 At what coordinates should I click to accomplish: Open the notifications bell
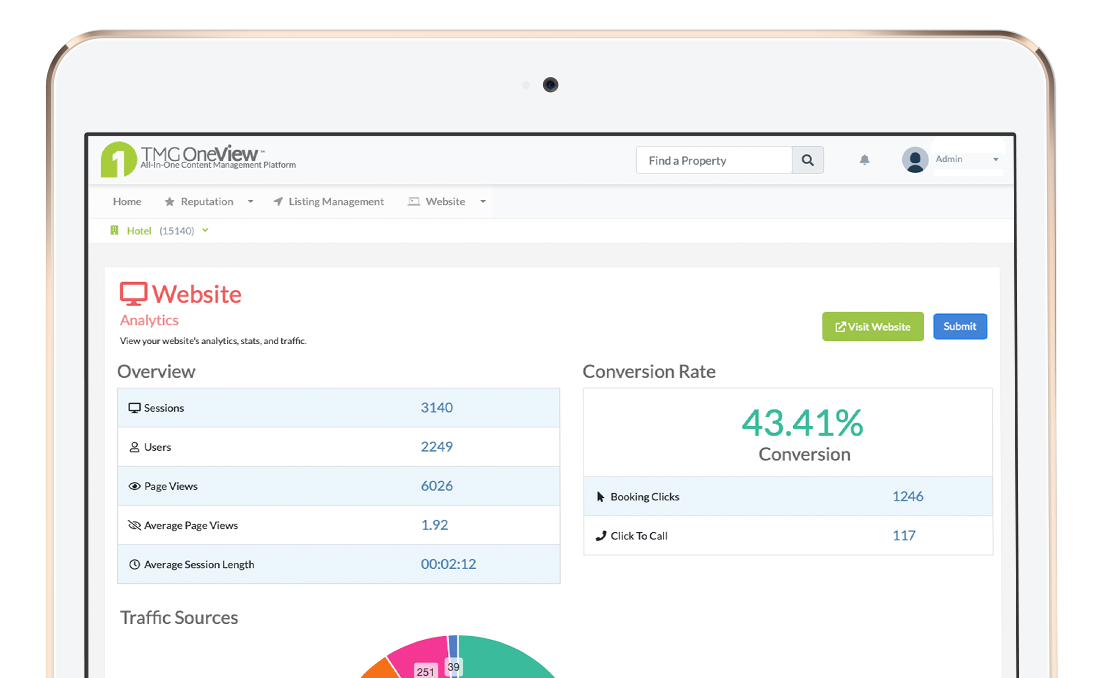(864, 160)
